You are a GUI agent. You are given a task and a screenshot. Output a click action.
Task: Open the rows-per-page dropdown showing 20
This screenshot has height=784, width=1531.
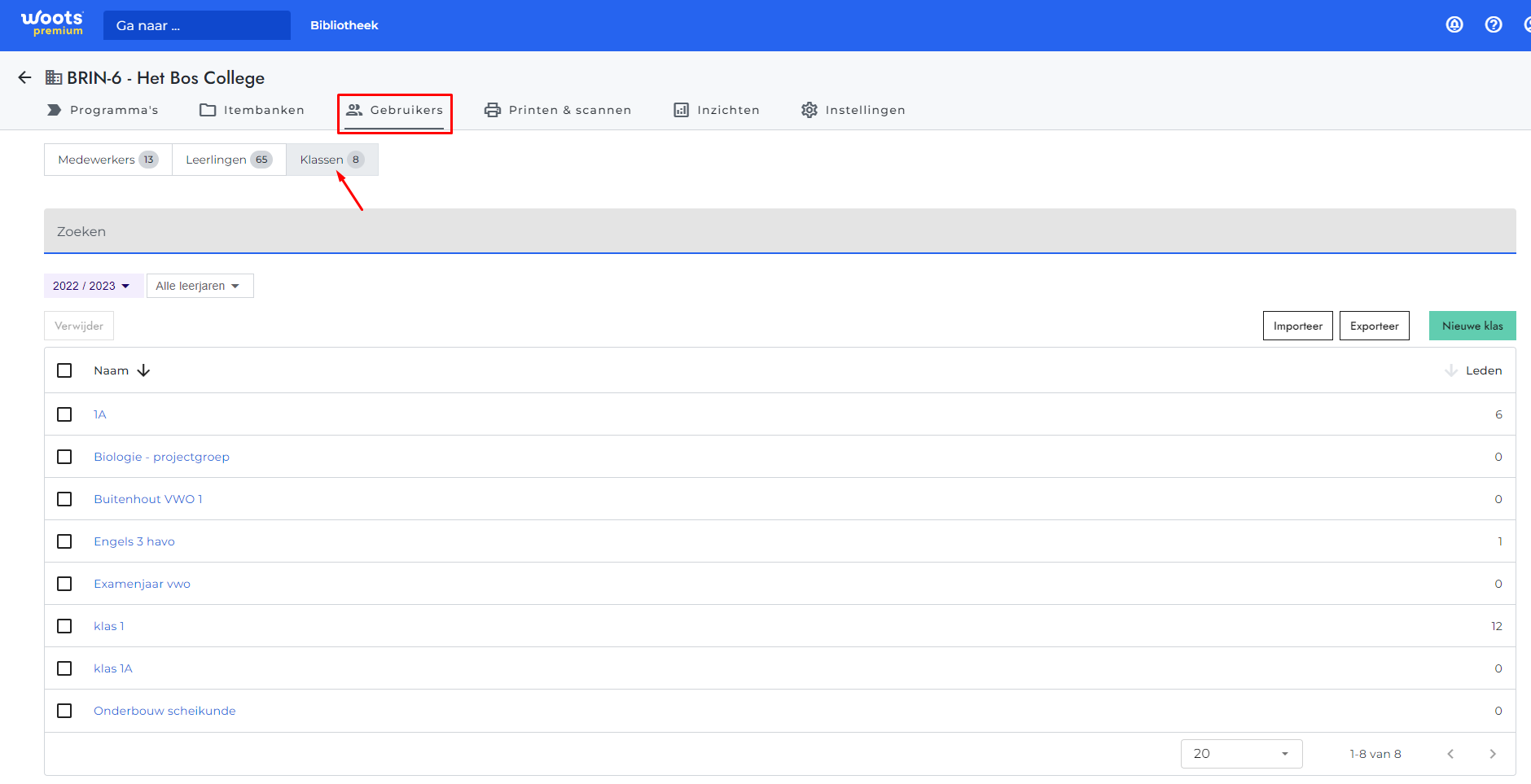[x=1240, y=754]
